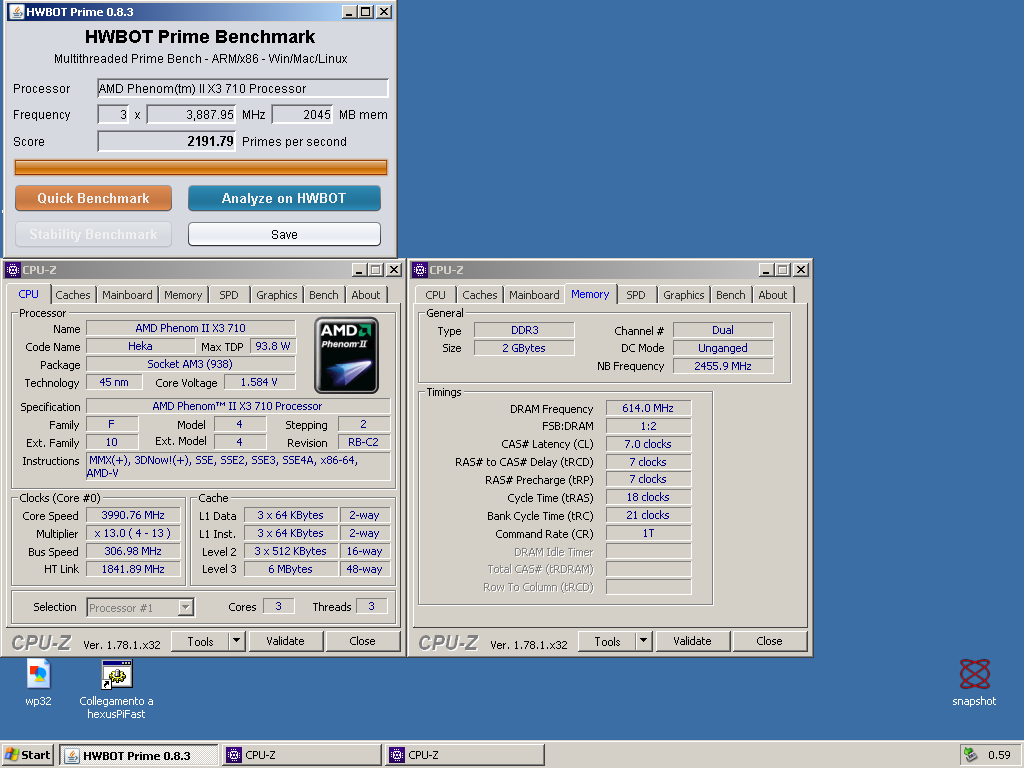Click the system tray icon beside 0.59
The height and width of the screenshot is (768, 1024).
970,755
